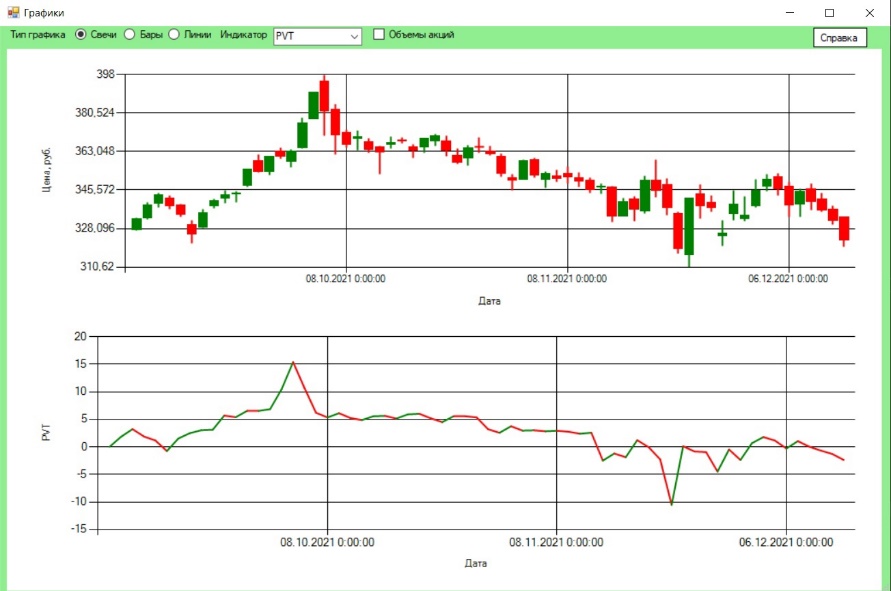Click the PVT line trough near -10
Viewport: 891px width, 591px height.
[x=672, y=503]
